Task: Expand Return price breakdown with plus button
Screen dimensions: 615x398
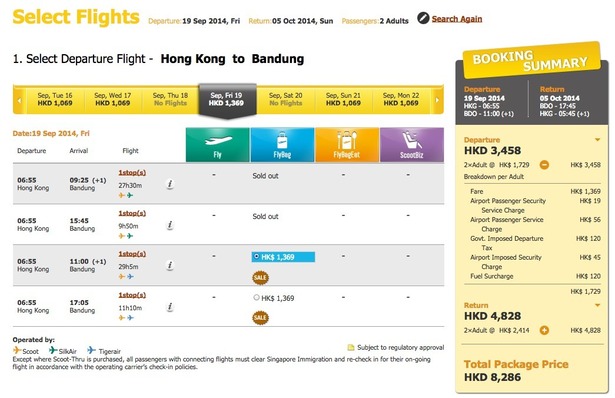Action: tap(544, 331)
